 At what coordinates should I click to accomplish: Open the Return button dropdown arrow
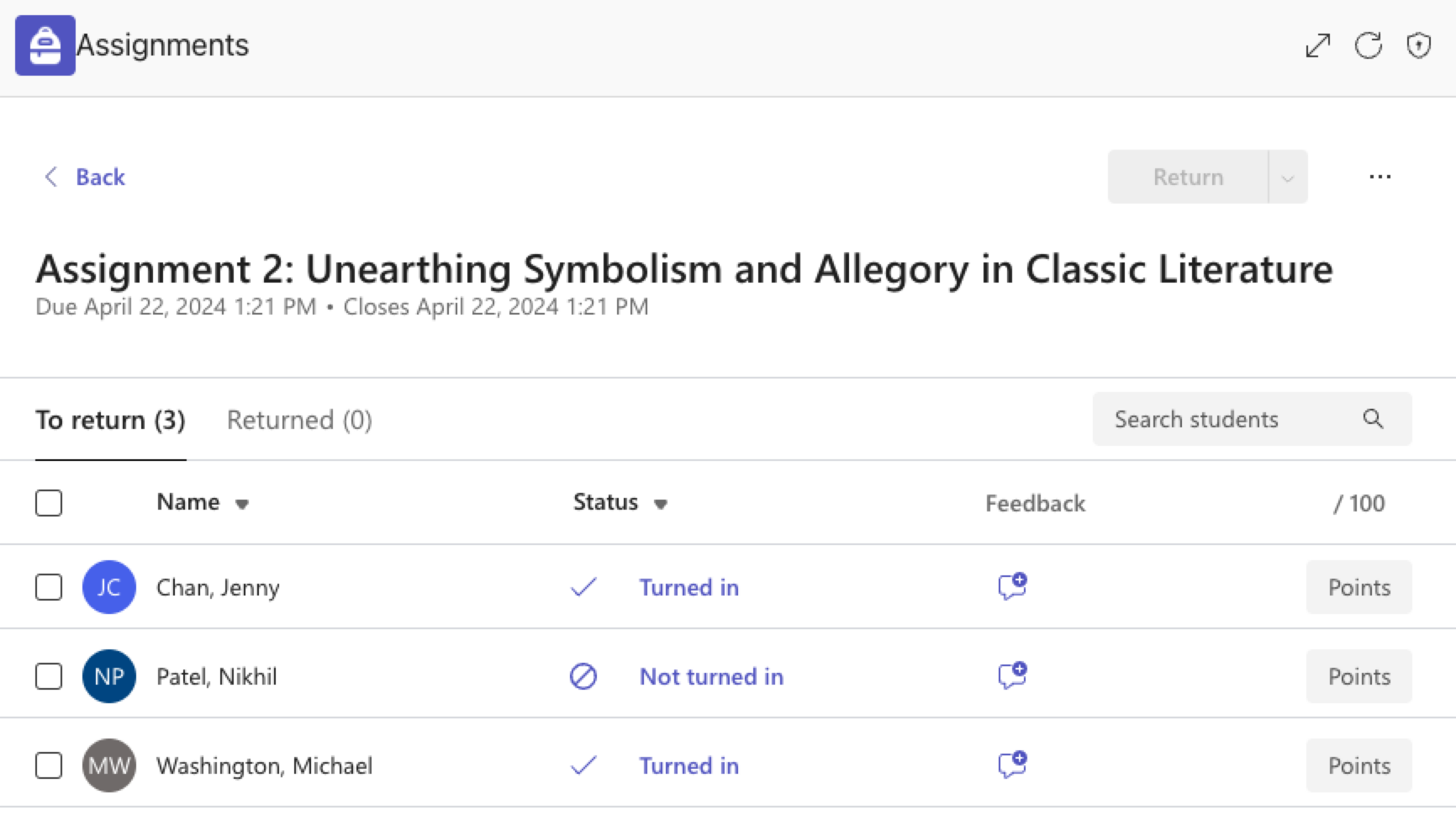tap(1288, 177)
